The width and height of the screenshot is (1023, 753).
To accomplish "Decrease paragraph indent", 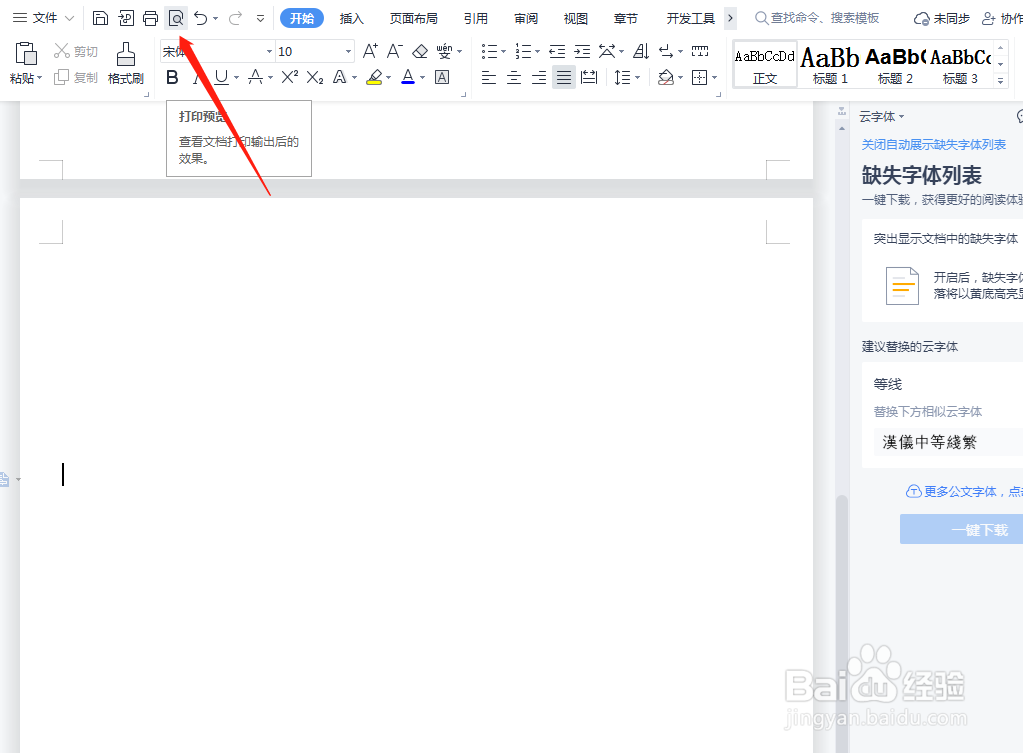I will 557,51.
